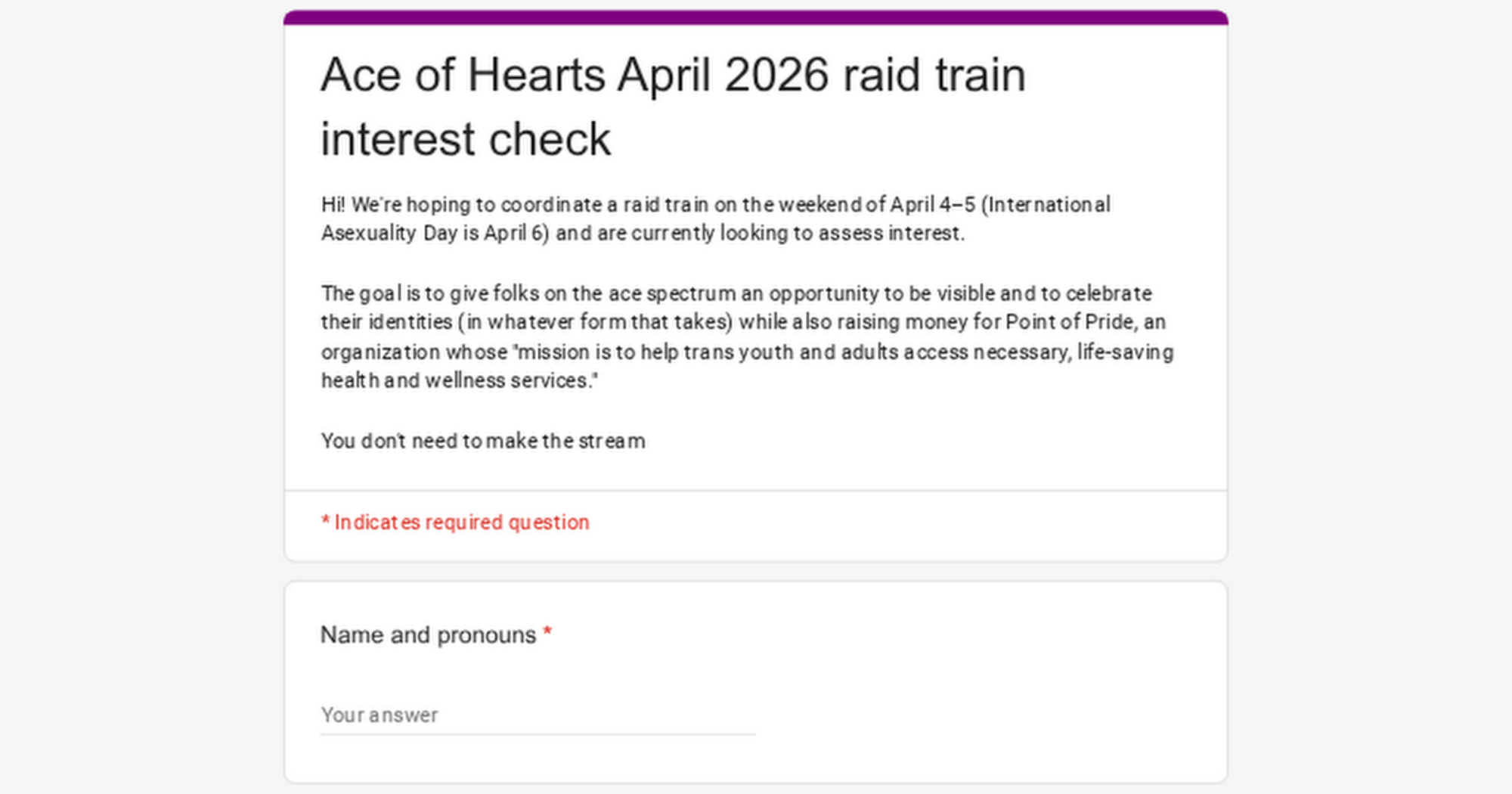Click "2026" in the form title
Image resolution: width=1512 pixels, height=794 pixels.
(x=776, y=76)
